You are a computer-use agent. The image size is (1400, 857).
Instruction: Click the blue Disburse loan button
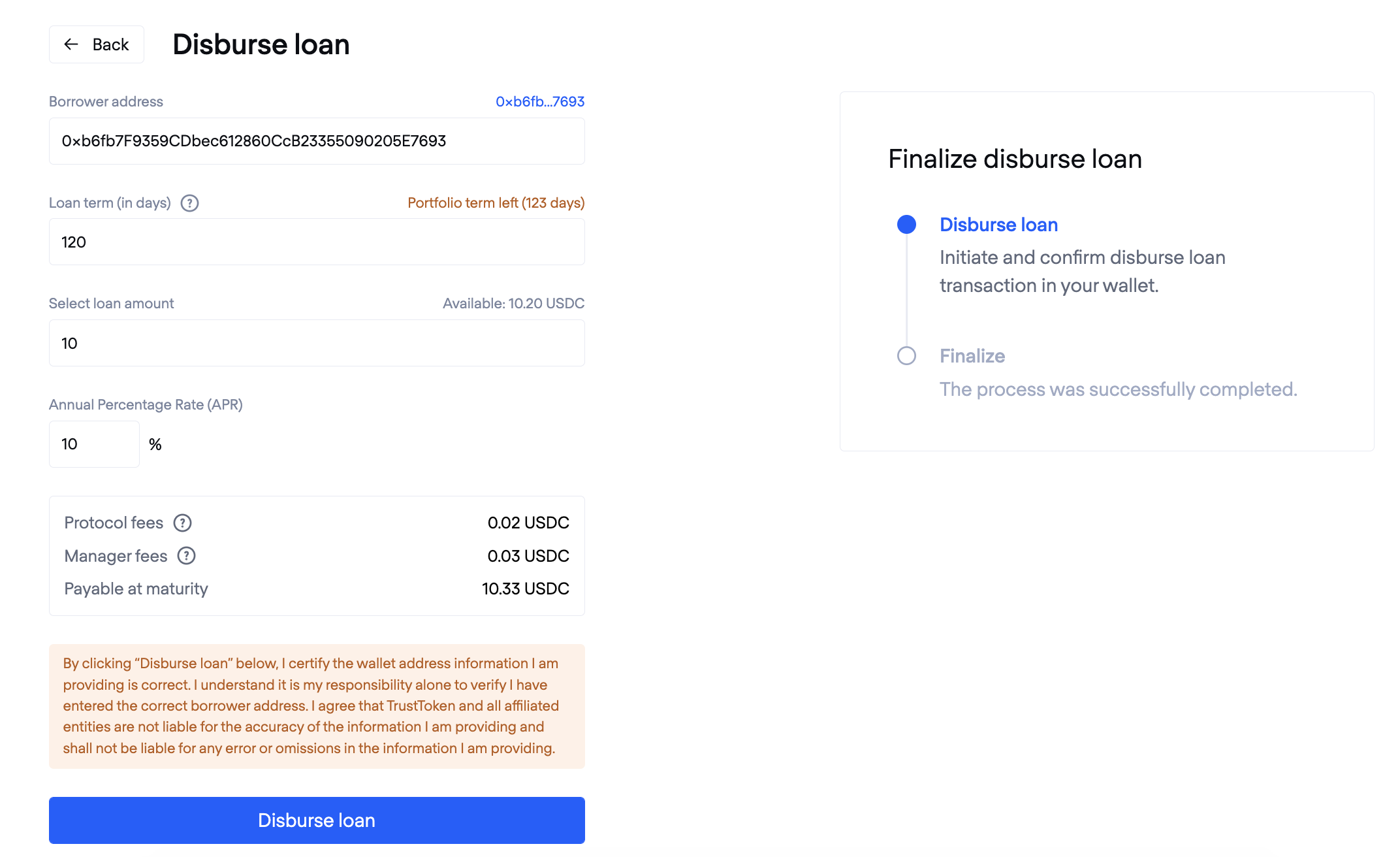point(317,820)
